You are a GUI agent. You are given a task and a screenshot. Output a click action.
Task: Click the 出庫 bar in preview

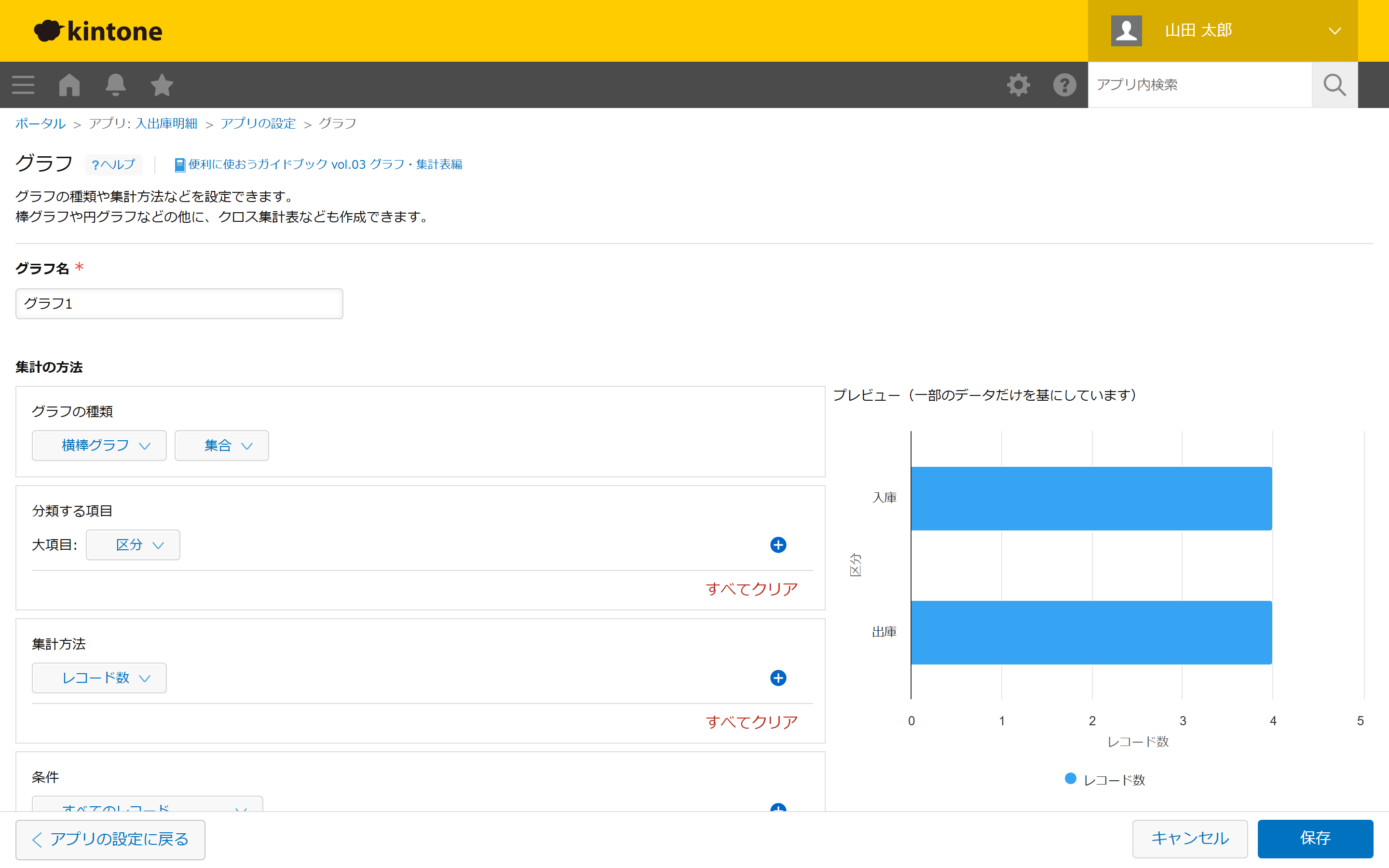pos(1091,633)
